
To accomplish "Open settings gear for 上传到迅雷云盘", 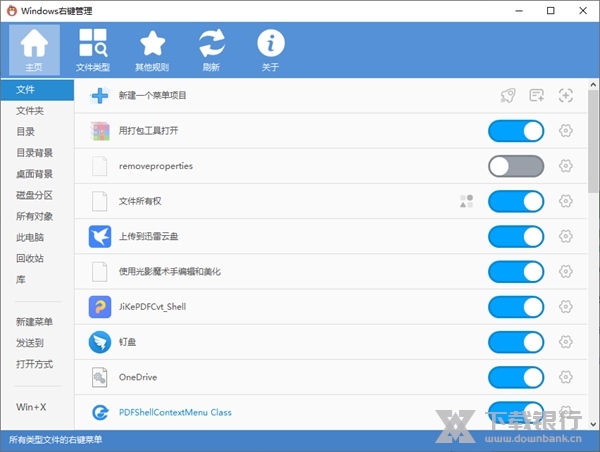I will tap(566, 236).
